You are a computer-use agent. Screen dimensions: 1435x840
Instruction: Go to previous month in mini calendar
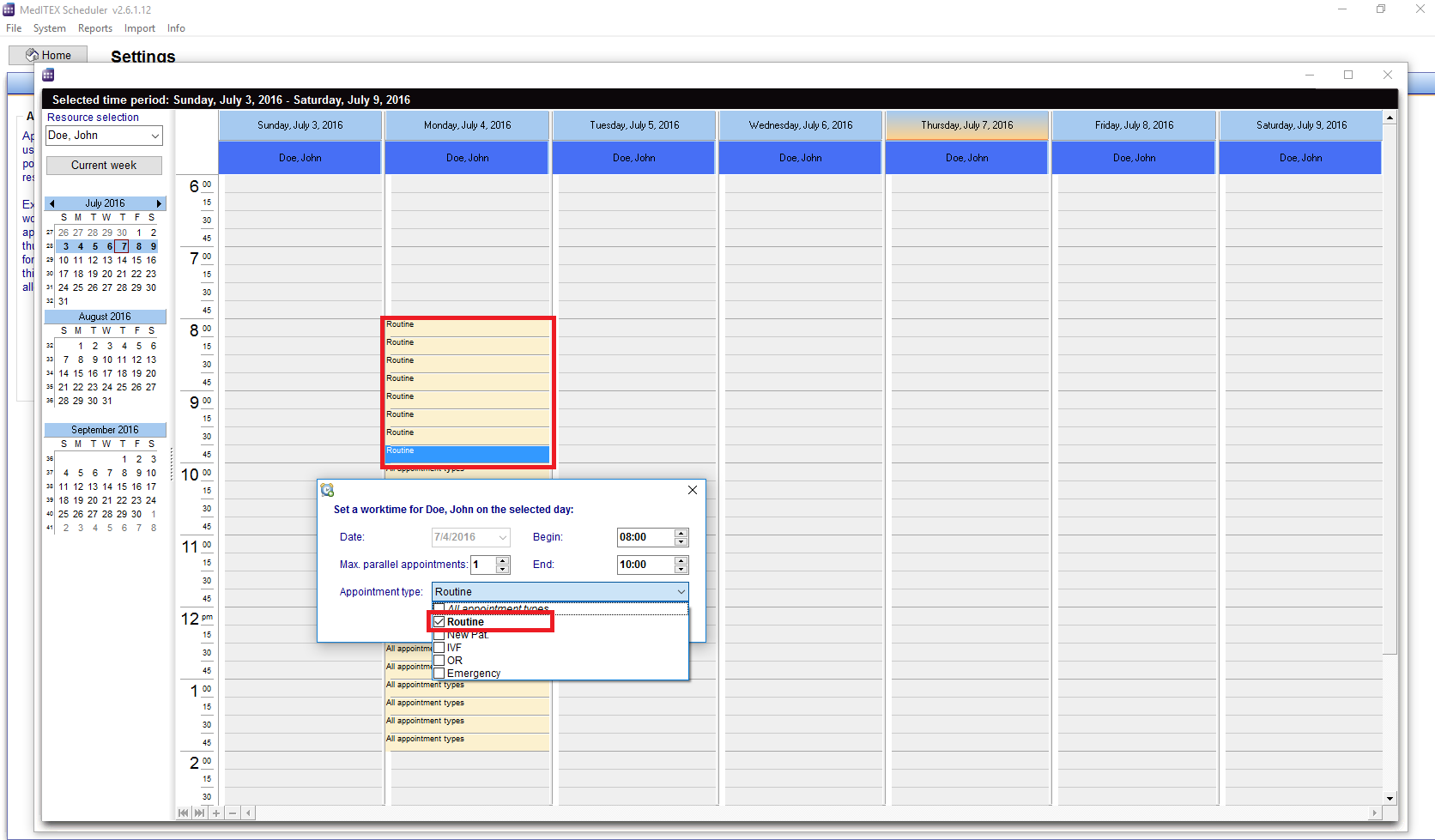pos(52,203)
